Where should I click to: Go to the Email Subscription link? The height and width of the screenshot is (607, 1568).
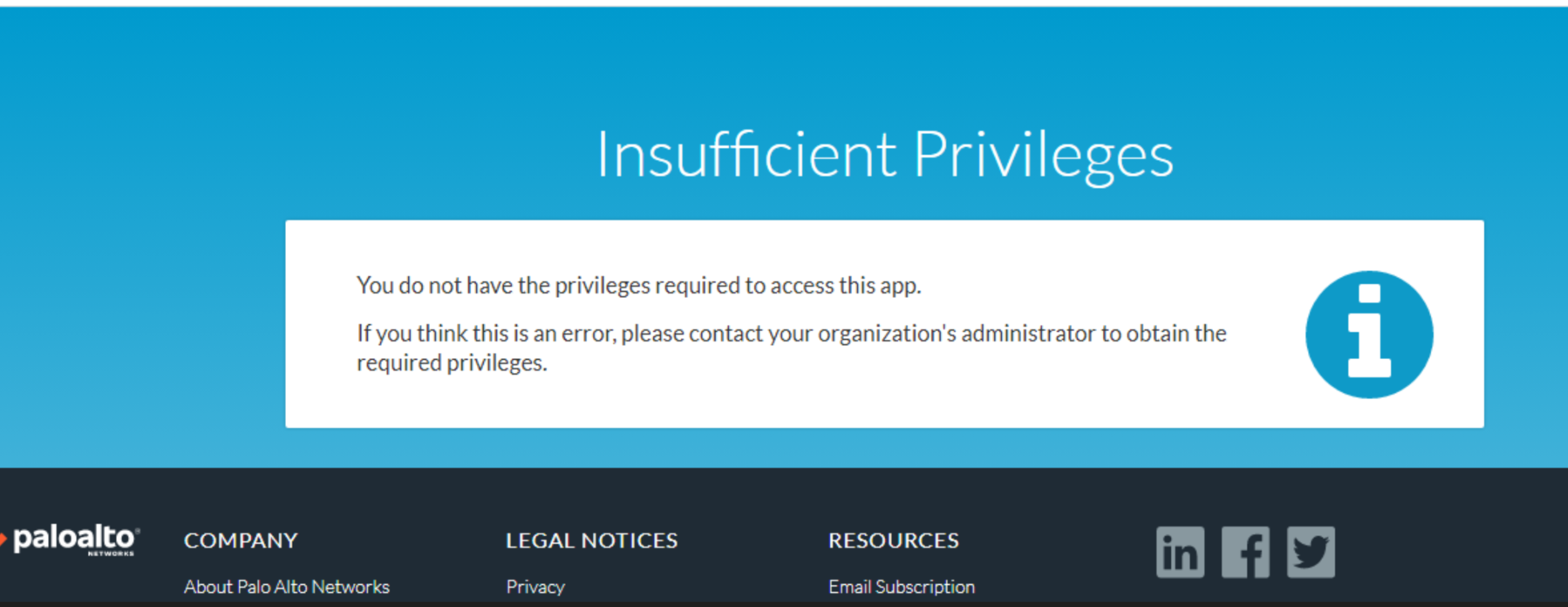click(x=901, y=587)
